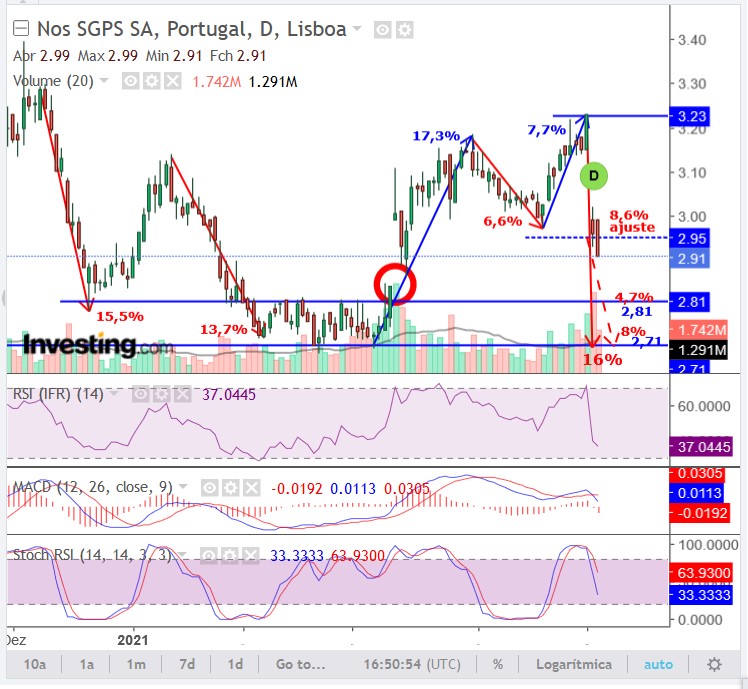Click the red circle breakout annotation
This screenshot has width=748, height=689.
395,284
